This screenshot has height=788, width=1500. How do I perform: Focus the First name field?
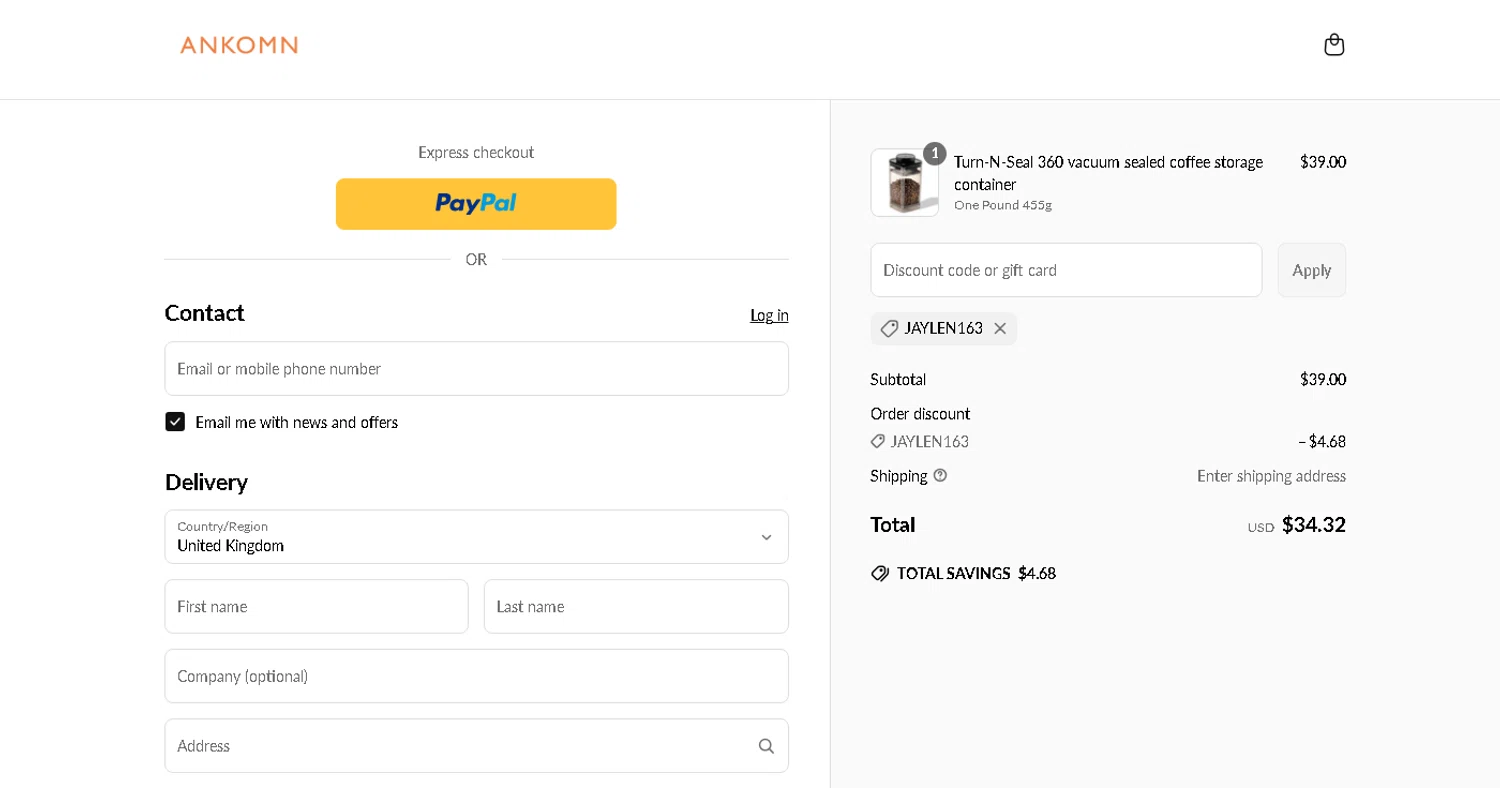316,607
